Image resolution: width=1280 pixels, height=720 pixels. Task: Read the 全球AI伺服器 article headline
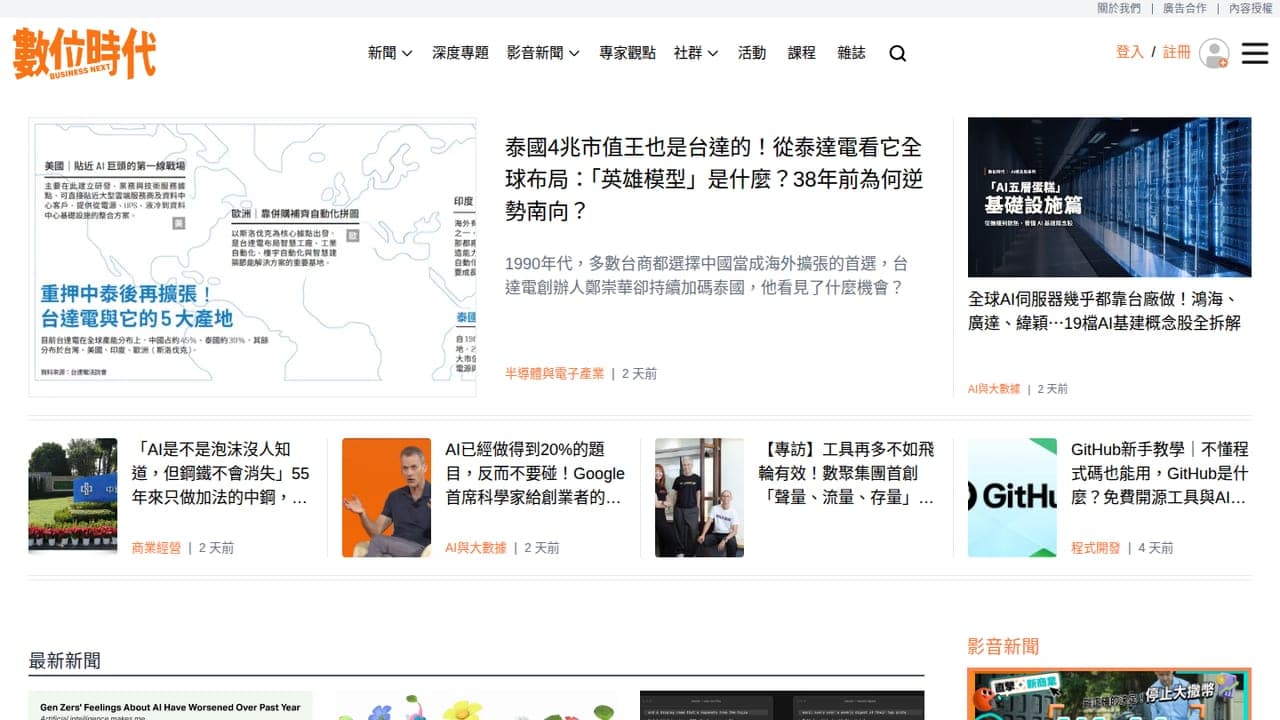(x=1105, y=311)
